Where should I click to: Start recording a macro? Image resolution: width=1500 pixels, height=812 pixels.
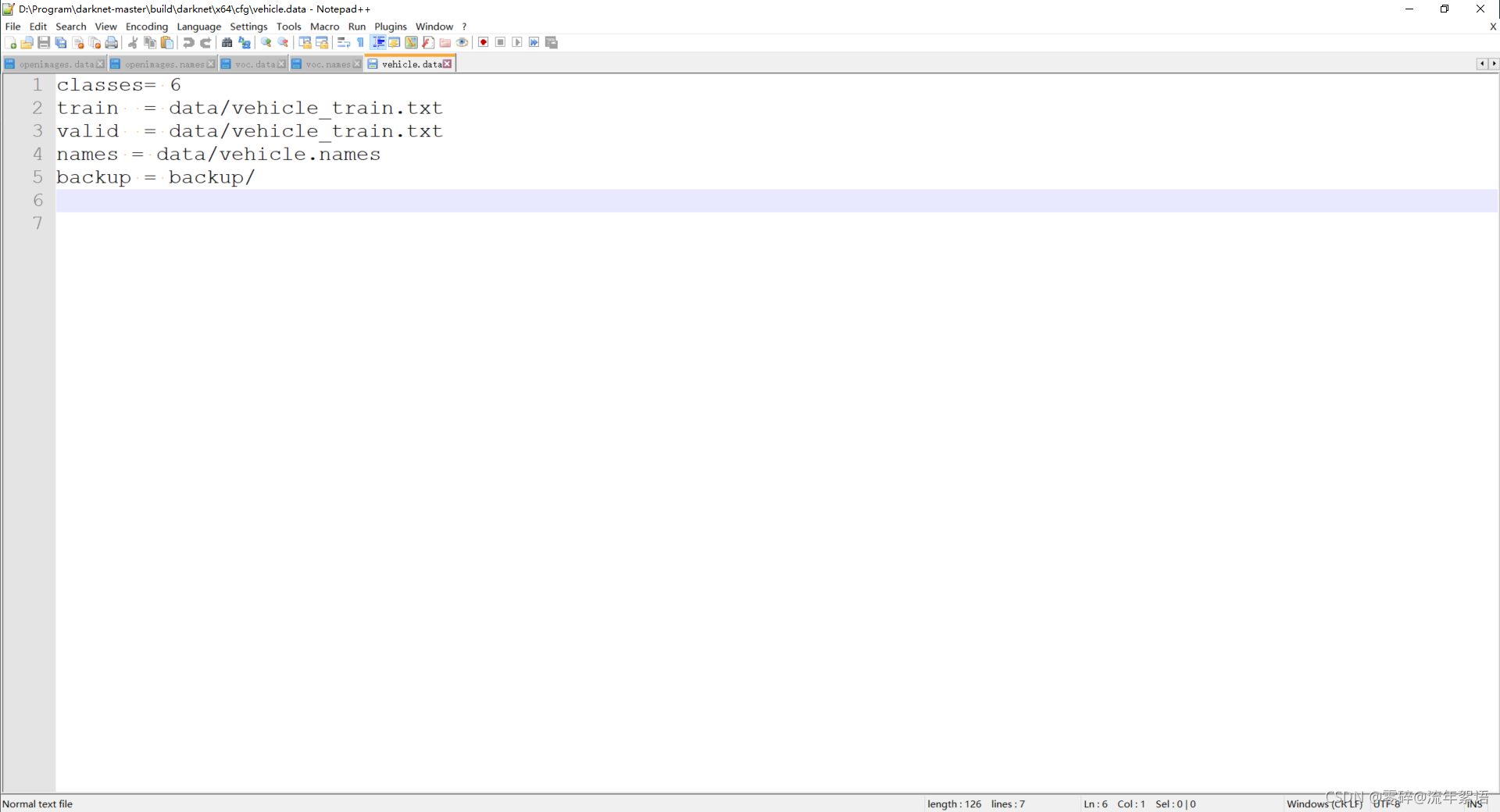[x=484, y=42]
